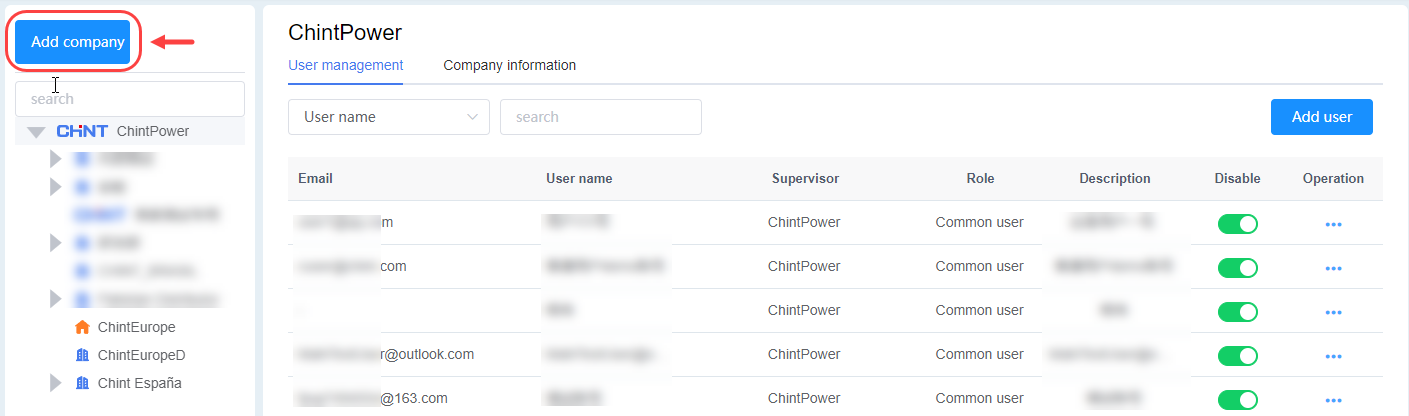This screenshot has width=1409, height=416.
Task: Click the Add user button
Action: coord(1322,117)
